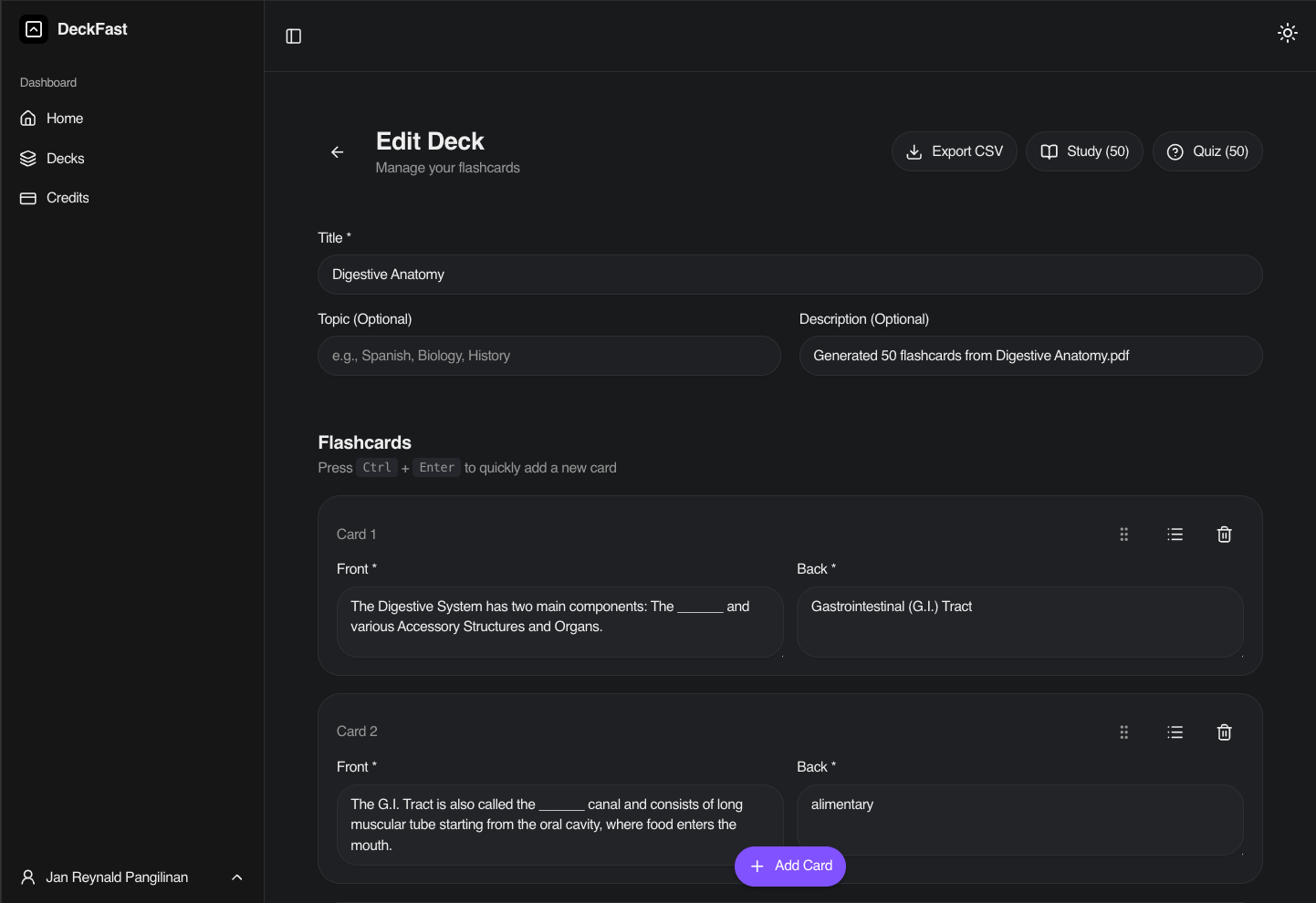The width and height of the screenshot is (1316, 903).
Task: Click the Export CSV button
Action: click(x=954, y=151)
